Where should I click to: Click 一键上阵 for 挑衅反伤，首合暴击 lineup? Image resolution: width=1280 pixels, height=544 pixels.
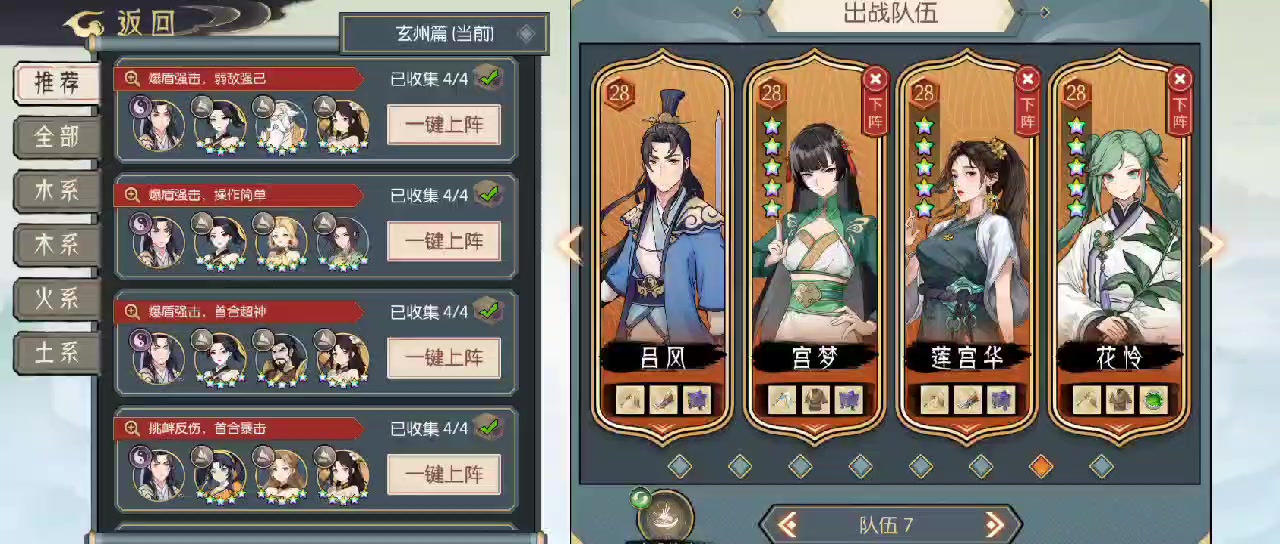click(444, 474)
